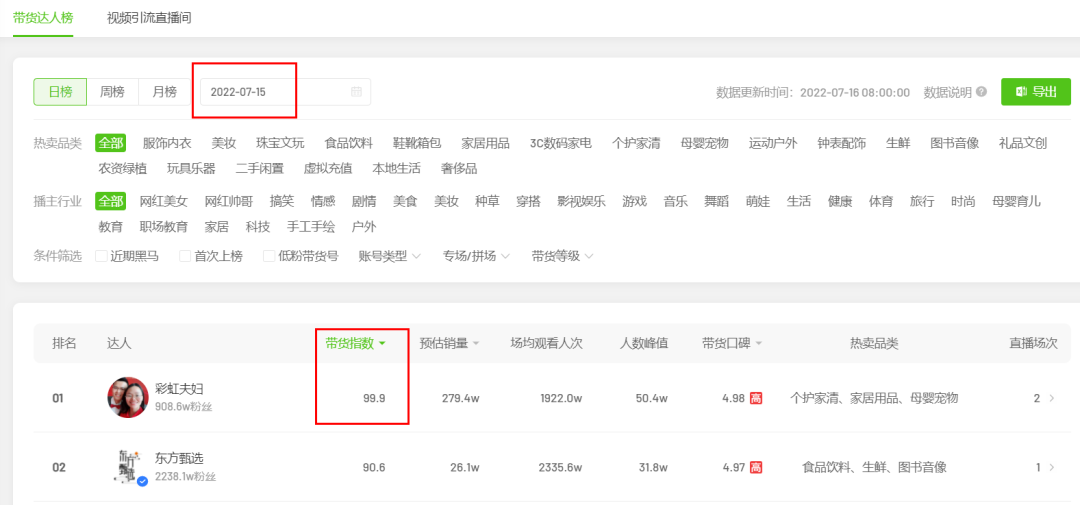Open 彩虹夫妇 livestream details arrow
The image size is (1080, 505).
pyautogui.click(x=1051, y=398)
